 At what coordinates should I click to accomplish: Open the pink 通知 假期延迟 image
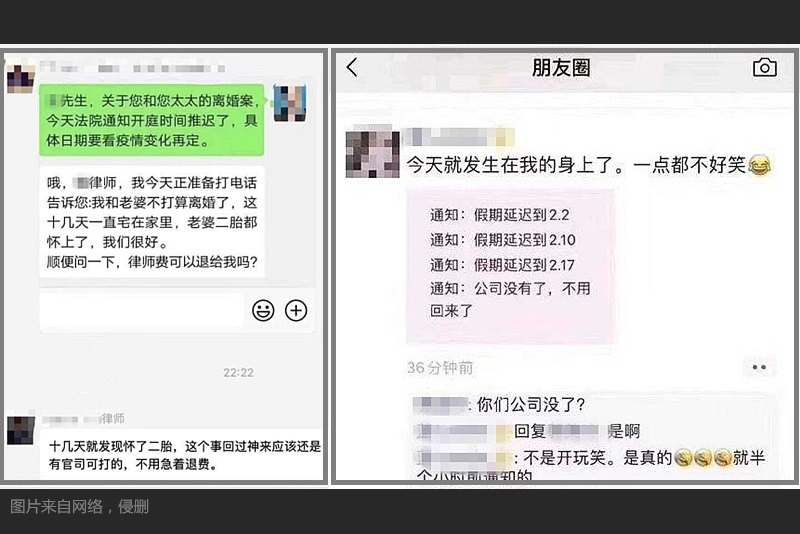click(510, 266)
